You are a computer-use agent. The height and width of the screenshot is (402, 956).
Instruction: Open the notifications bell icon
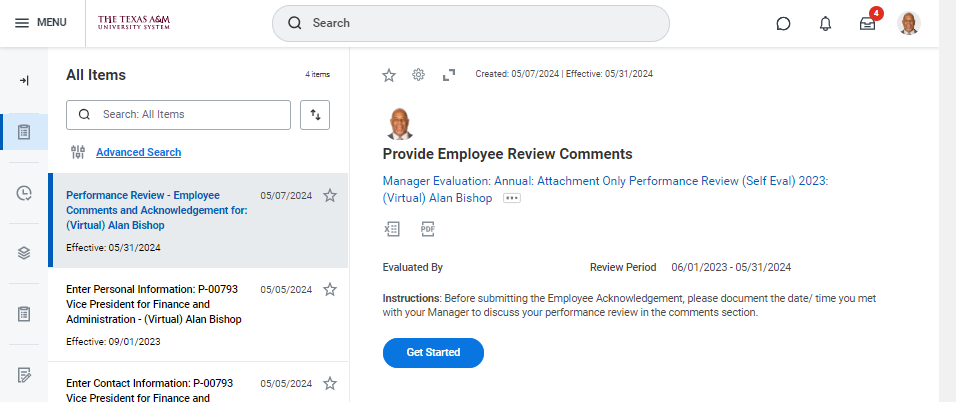point(825,23)
